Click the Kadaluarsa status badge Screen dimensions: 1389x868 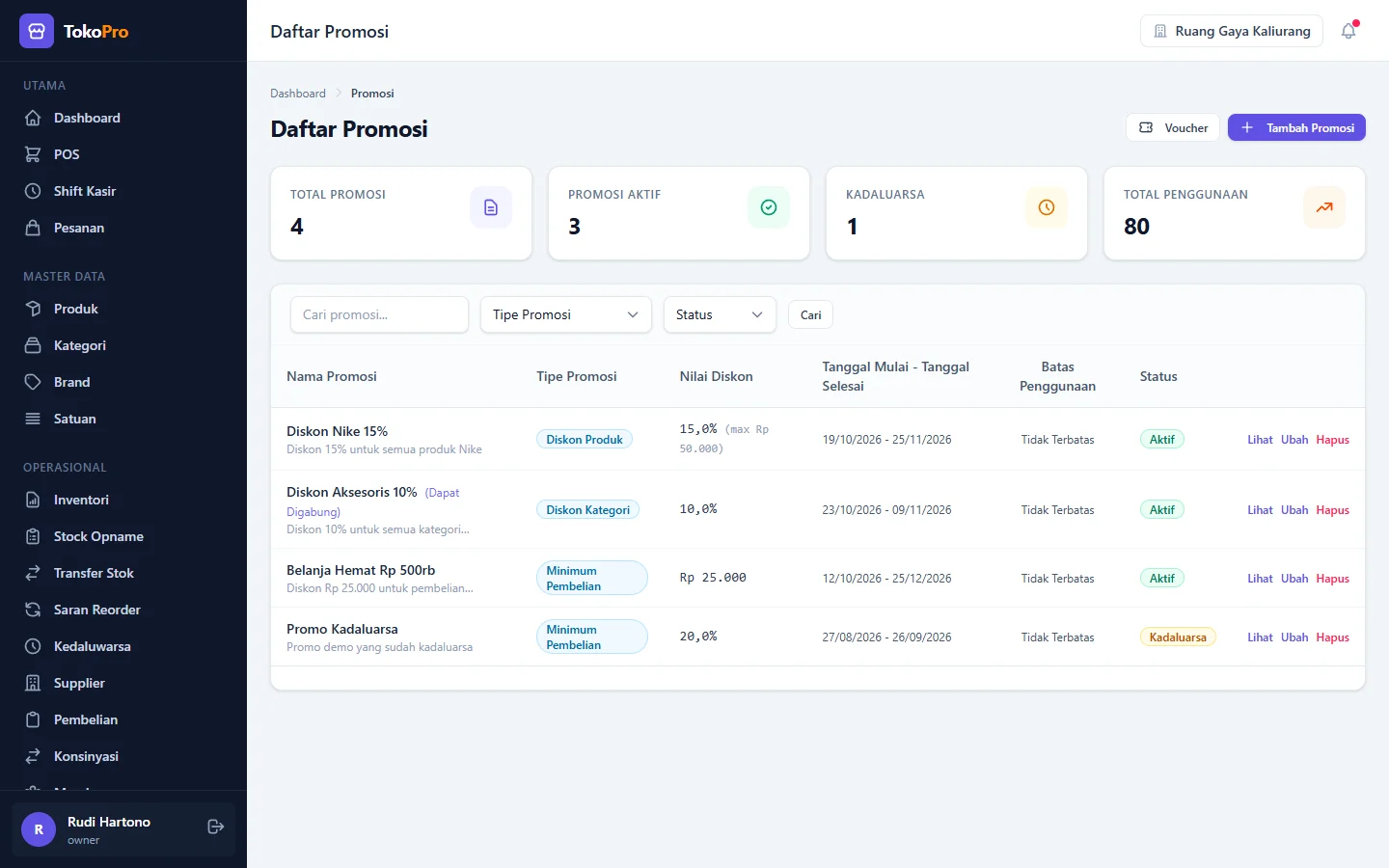click(1178, 637)
